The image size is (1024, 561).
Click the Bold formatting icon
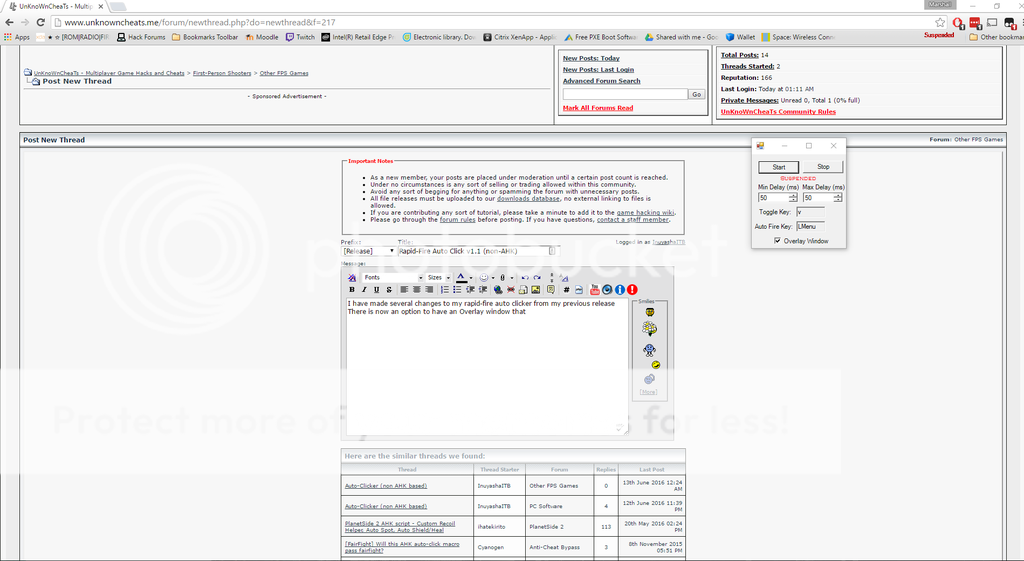click(x=352, y=290)
